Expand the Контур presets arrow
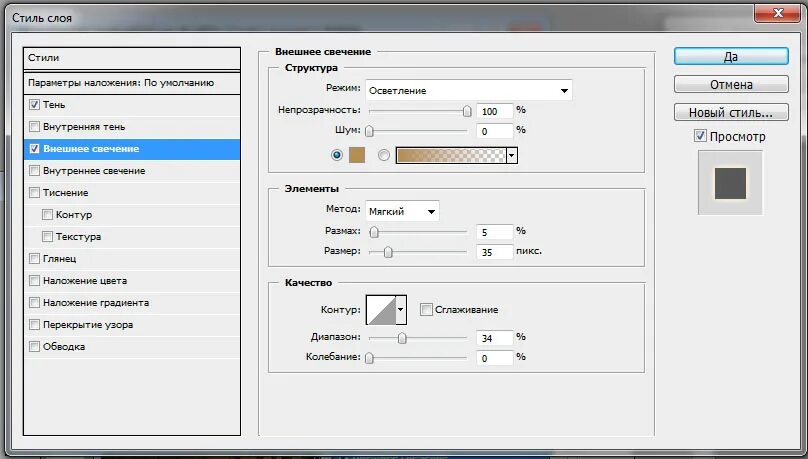This screenshot has width=808, height=459. (401, 310)
